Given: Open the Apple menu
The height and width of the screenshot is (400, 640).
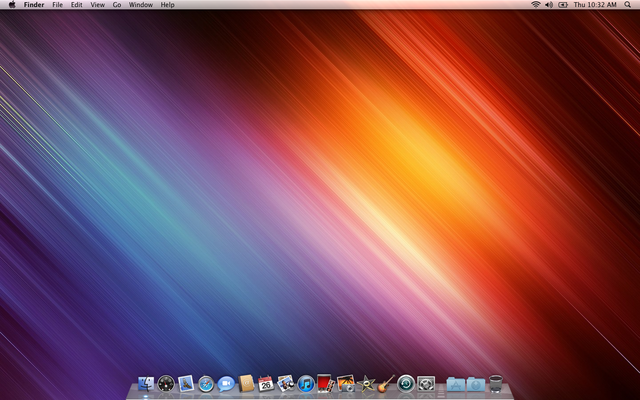Looking at the screenshot, I should (x=12, y=4).
